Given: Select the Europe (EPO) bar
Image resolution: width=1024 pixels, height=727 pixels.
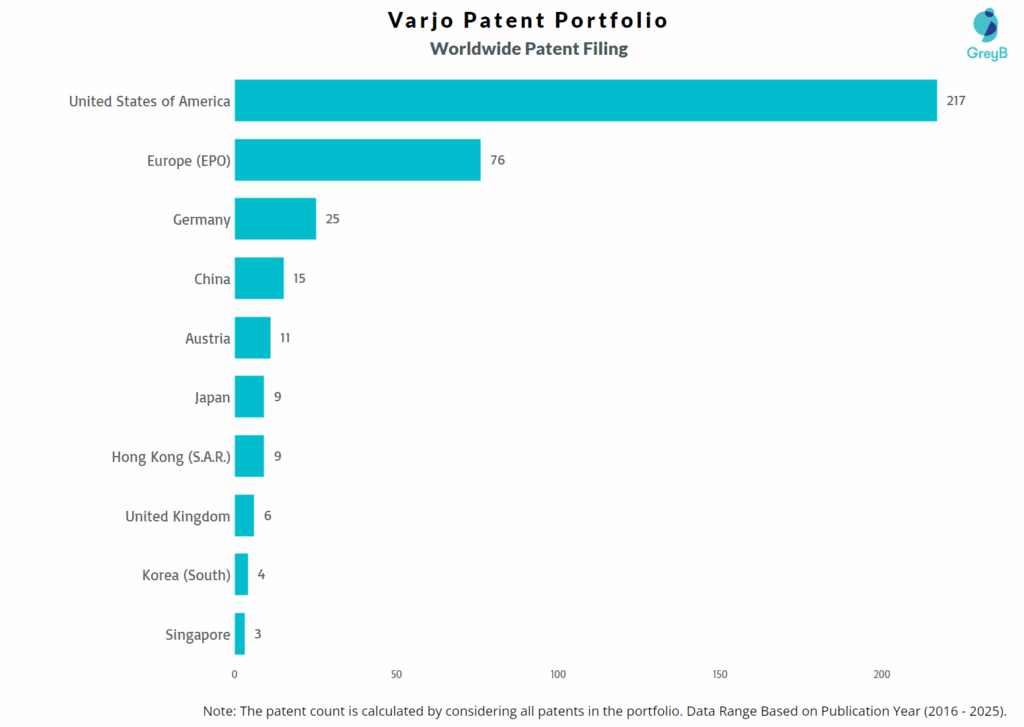Looking at the screenshot, I should coord(357,160).
